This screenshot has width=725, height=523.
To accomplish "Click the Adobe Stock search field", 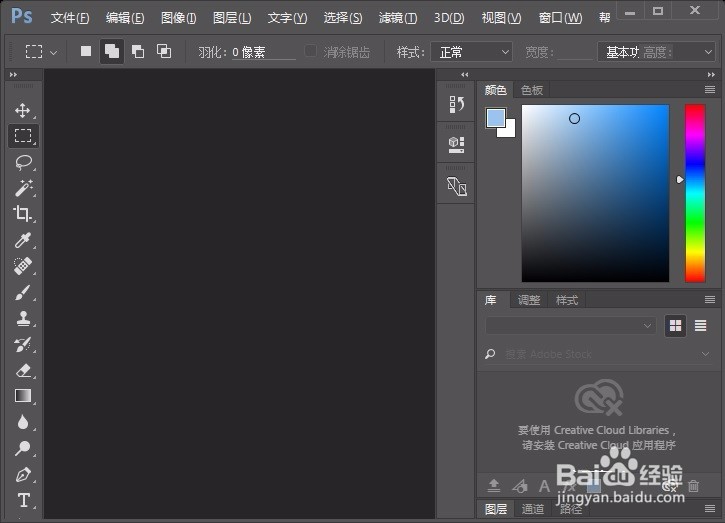I will pyautogui.click(x=601, y=354).
